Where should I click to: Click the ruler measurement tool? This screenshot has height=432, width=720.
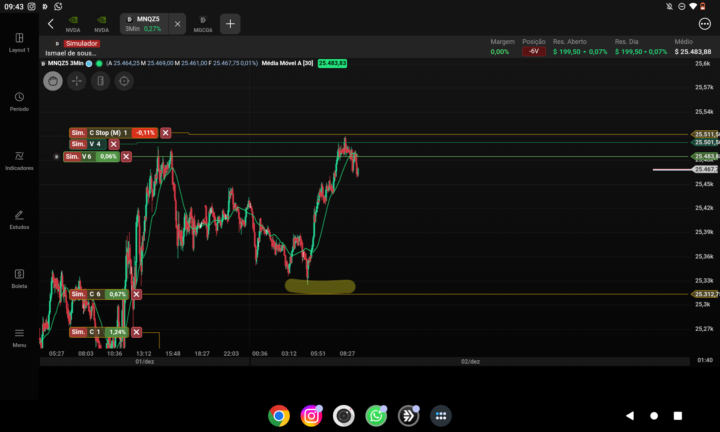[100, 81]
